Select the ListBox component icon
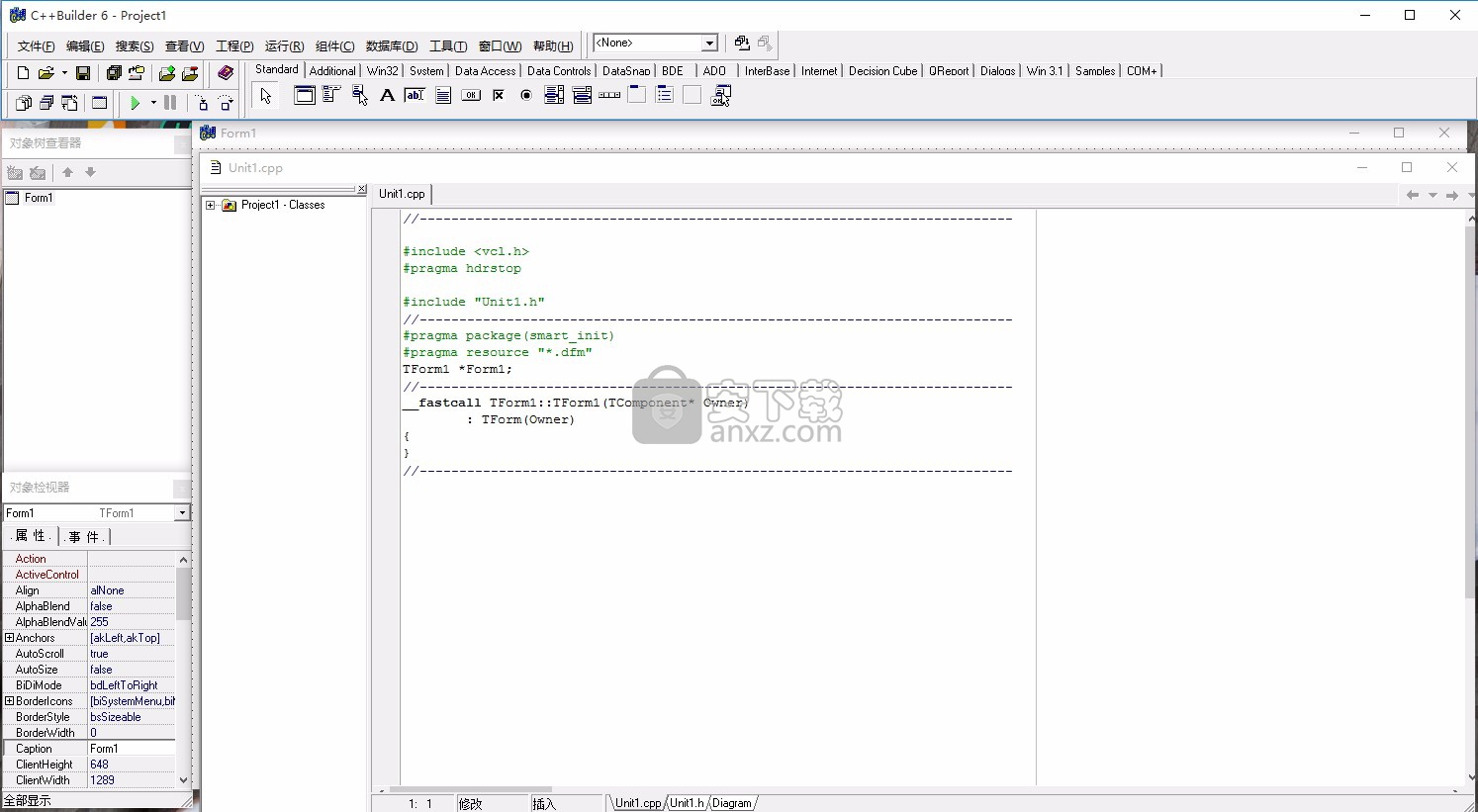Image resolution: width=1478 pixels, height=812 pixels. click(554, 96)
